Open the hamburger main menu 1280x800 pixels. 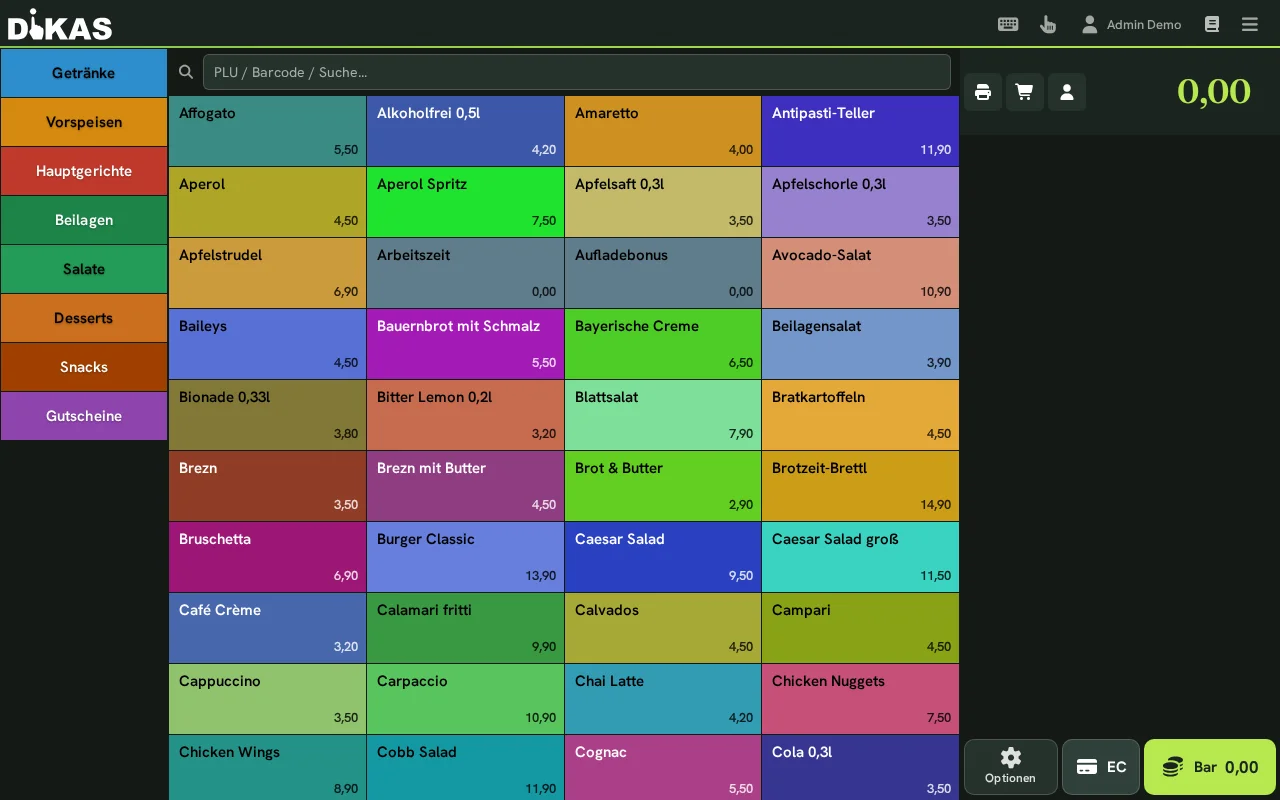coord(1250,24)
